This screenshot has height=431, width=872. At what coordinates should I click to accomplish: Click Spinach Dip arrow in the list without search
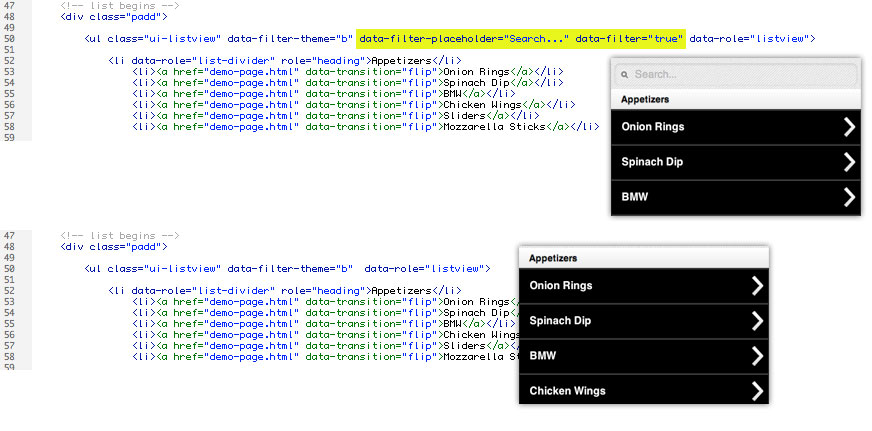click(x=757, y=321)
